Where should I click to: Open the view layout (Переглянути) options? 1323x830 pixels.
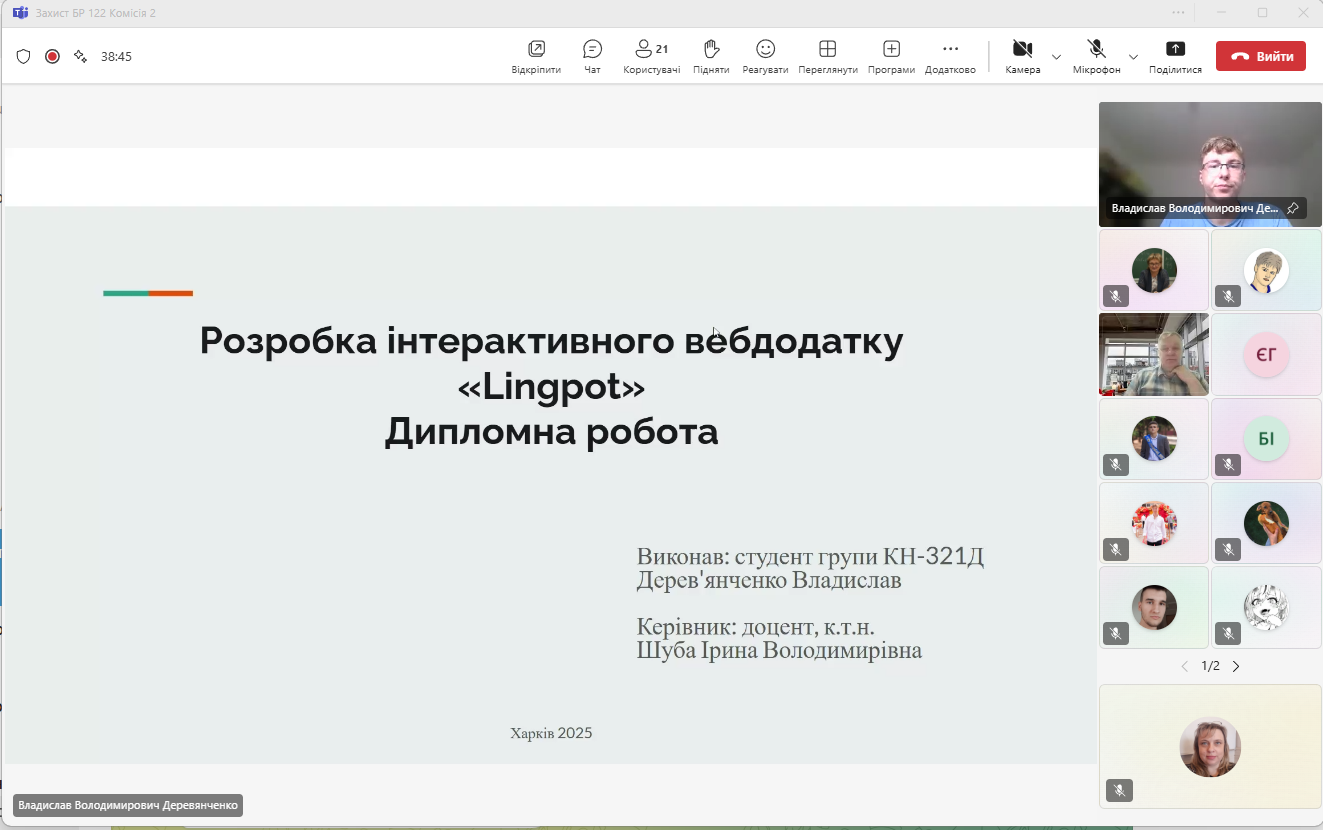pos(827,56)
